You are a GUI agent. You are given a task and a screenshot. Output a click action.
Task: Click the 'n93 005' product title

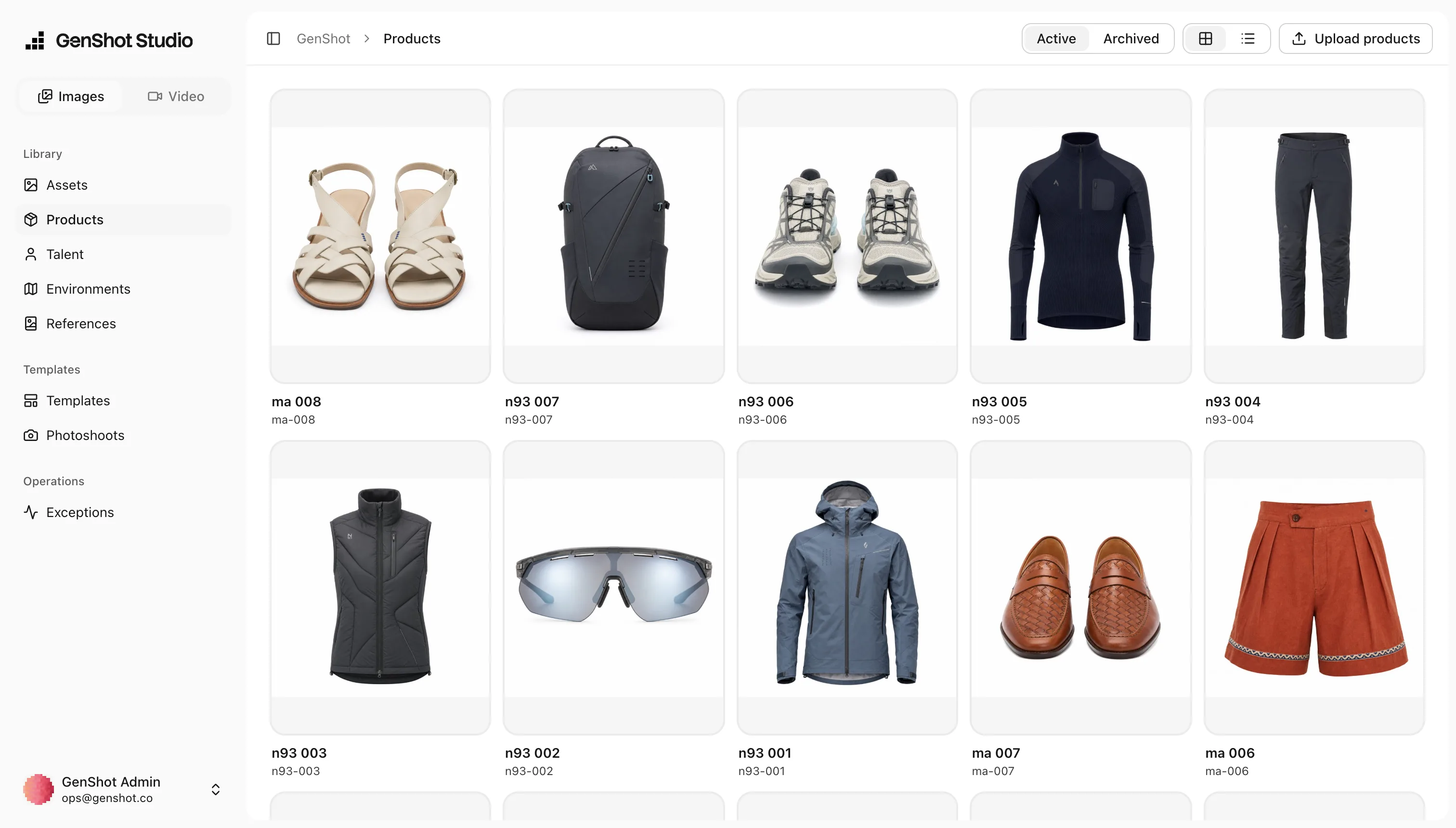click(999, 401)
